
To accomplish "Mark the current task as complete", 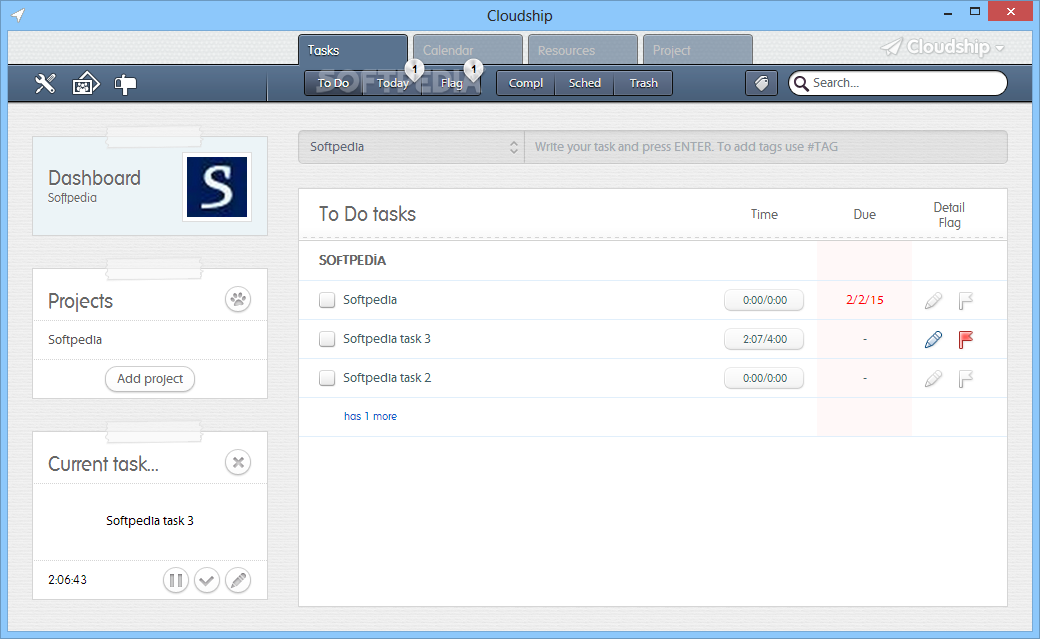I will pos(207,581).
